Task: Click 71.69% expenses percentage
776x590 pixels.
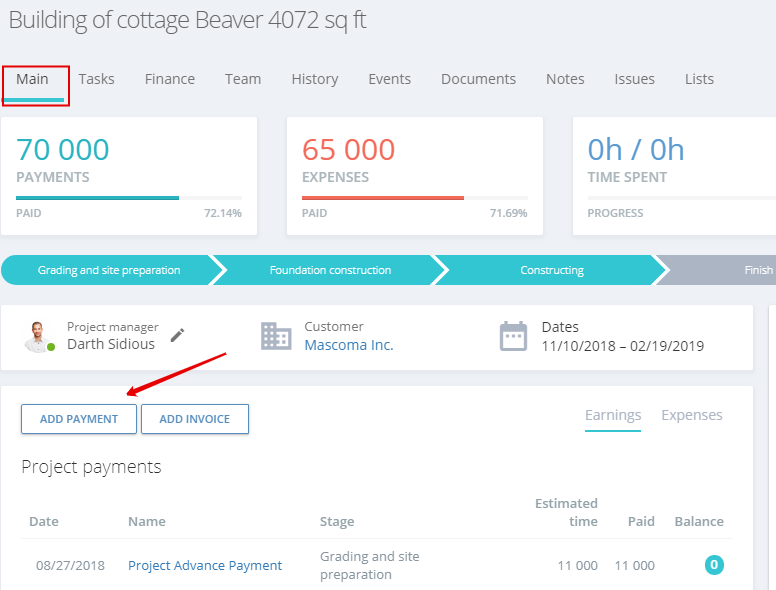Action: tap(508, 213)
